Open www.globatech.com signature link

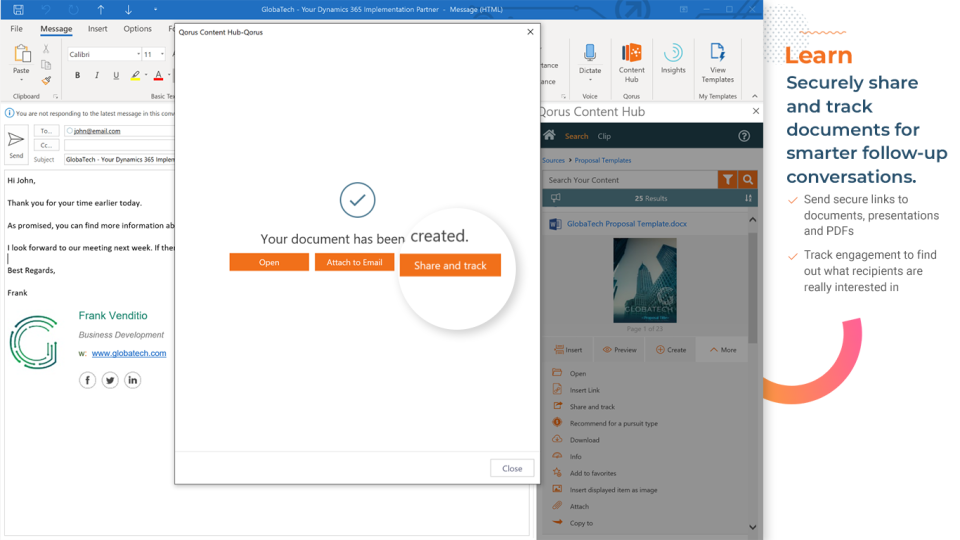tap(129, 353)
